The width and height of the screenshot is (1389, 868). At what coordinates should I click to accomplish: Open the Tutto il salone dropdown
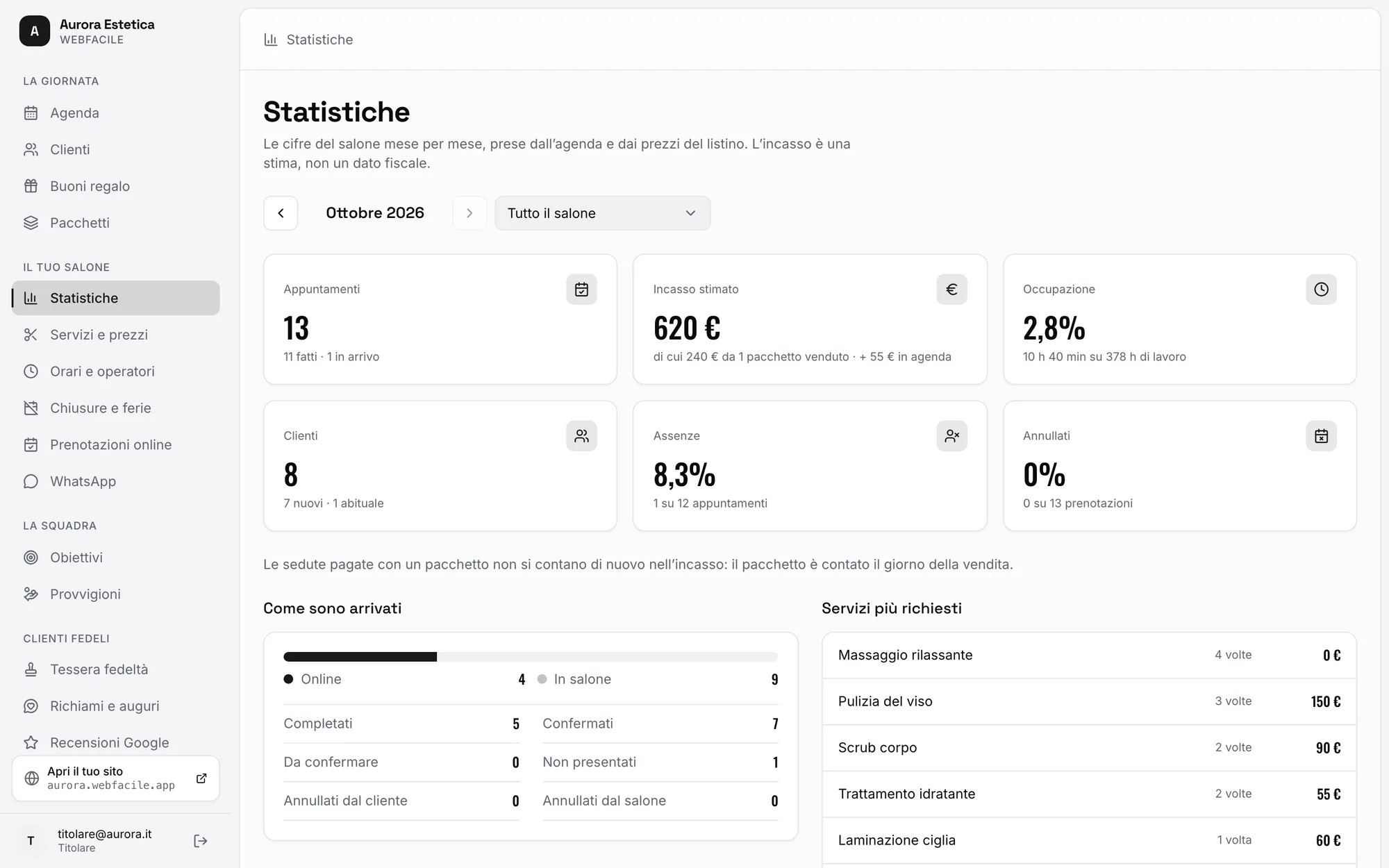point(602,213)
